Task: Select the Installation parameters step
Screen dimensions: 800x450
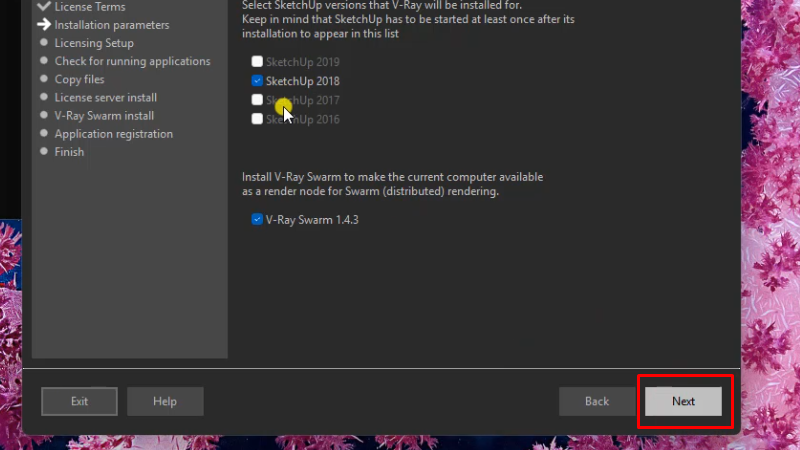Action: 112,25
